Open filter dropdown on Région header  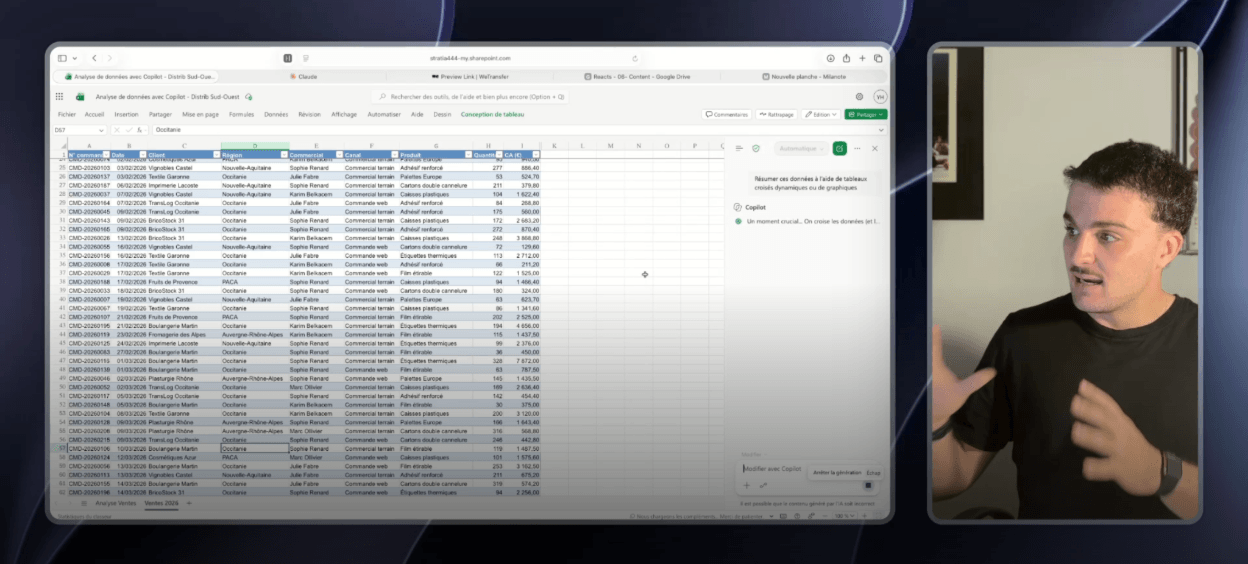click(283, 155)
